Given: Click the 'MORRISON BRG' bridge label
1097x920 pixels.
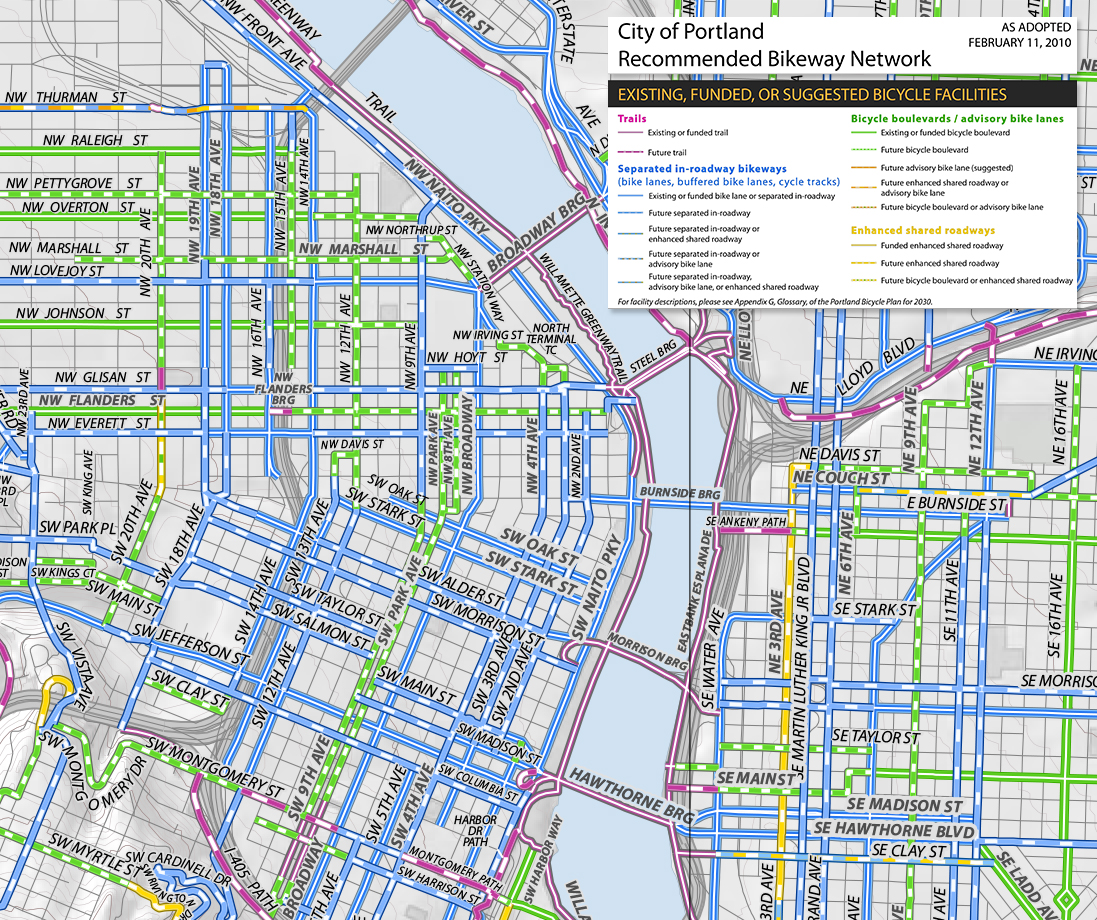Looking at the screenshot, I should coord(647,651).
